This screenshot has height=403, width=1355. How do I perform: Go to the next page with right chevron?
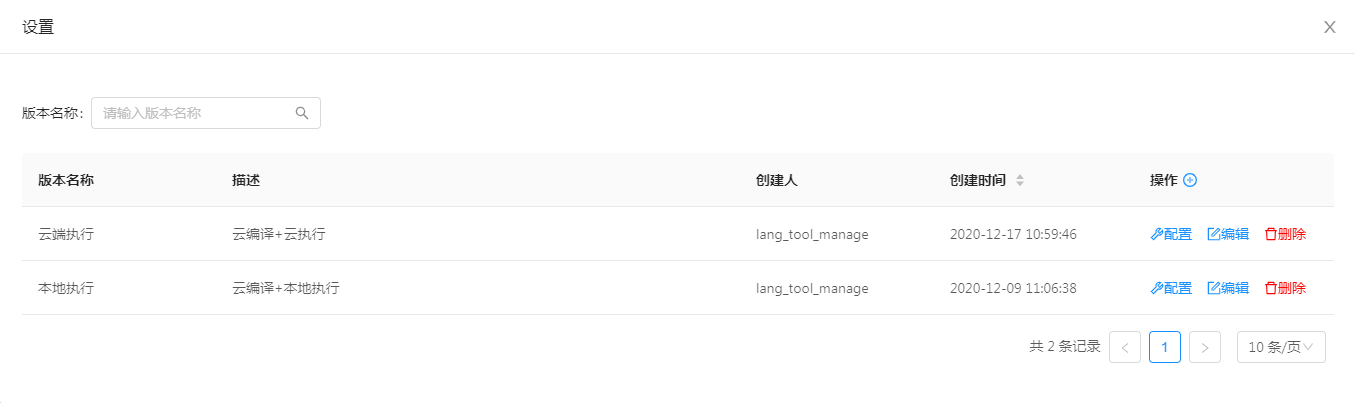(x=1205, y=347)
